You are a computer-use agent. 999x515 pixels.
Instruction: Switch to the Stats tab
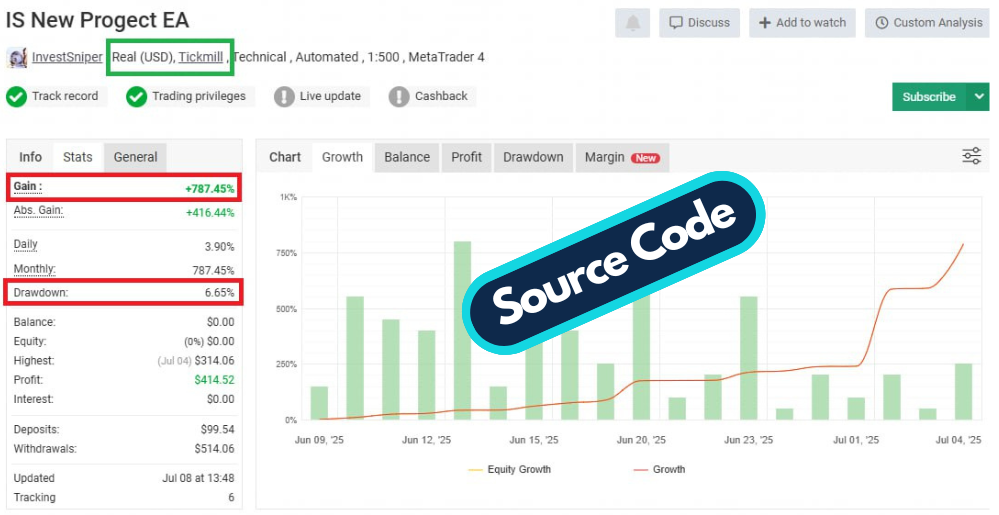click(x=77, y=157)
